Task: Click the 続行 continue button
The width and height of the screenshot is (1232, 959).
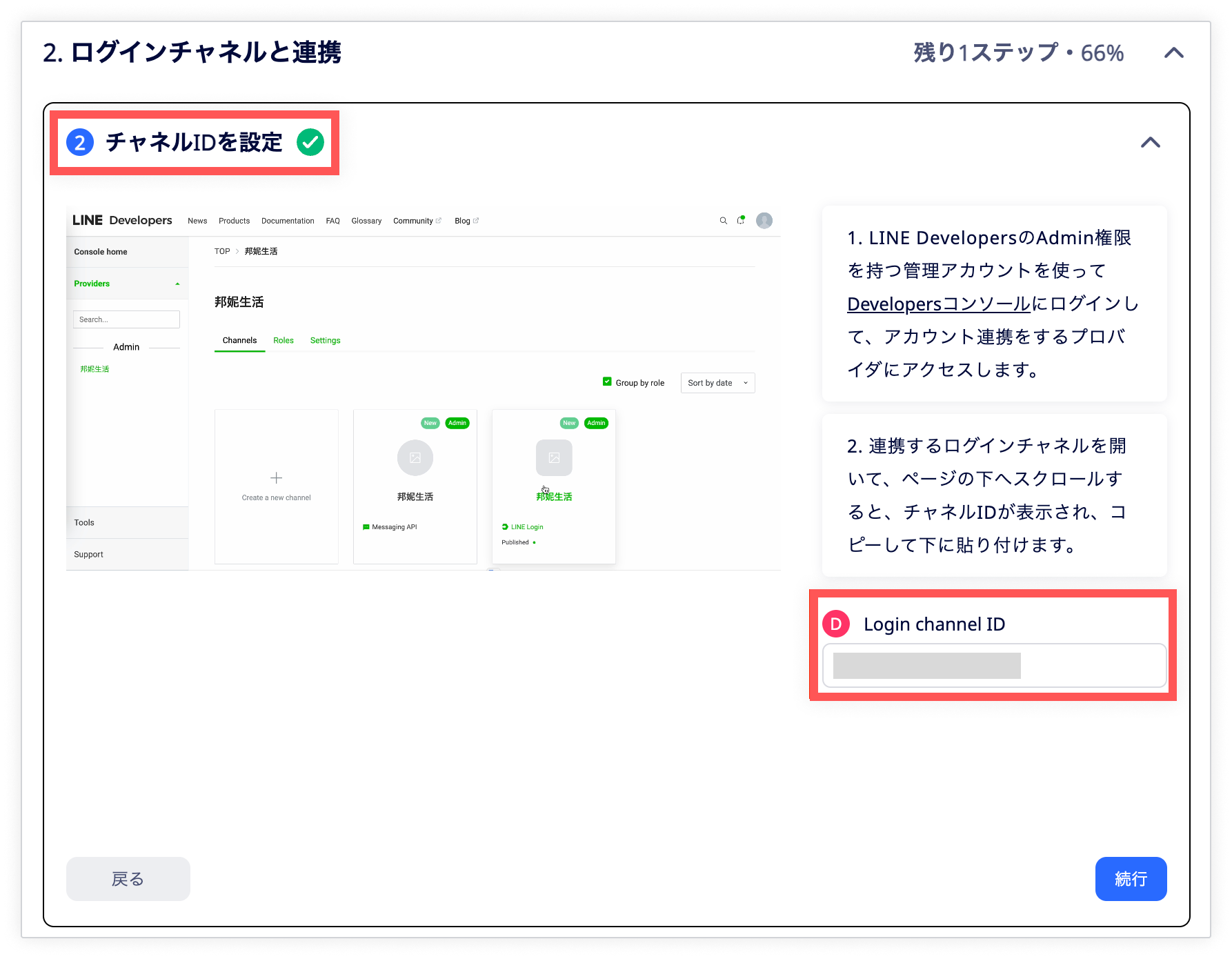Action: (x=1131, y=878)
